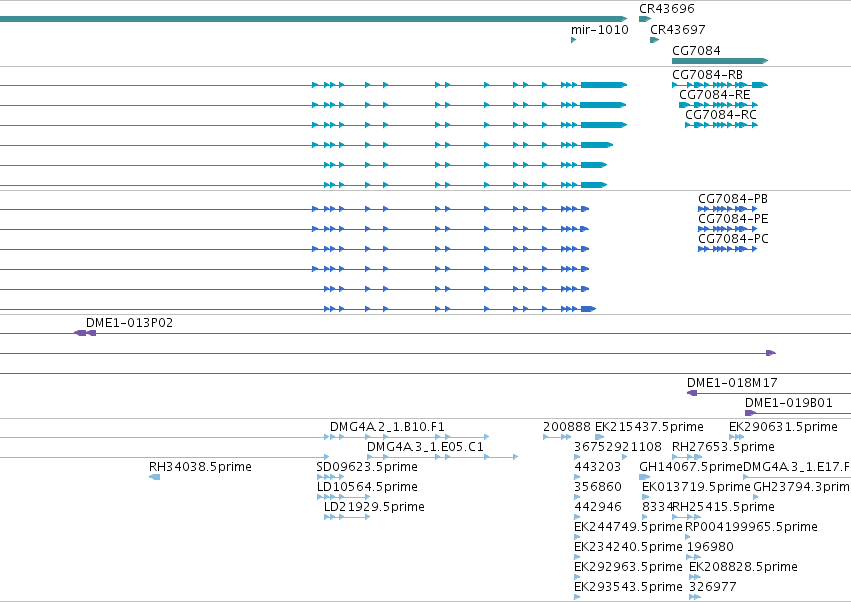Viewport: 851px width, 602px height.
Task: Select LD10564.5prime label
Action: pos(367,487)
